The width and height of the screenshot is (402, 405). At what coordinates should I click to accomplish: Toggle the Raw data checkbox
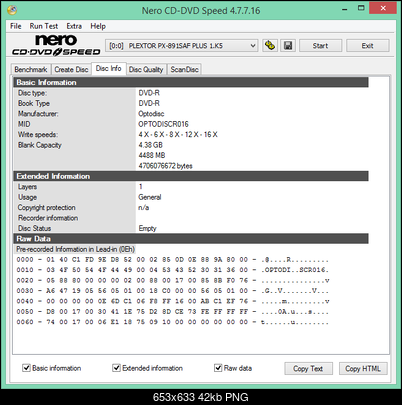pos(218,368)
